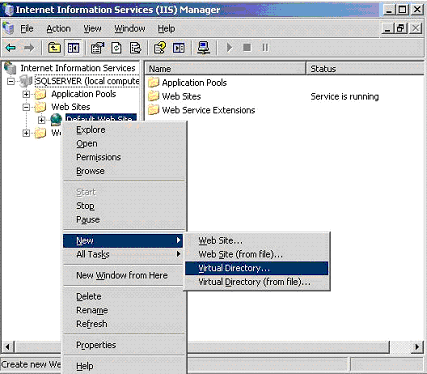Viewport: 427px width, 374px height.
Task: Click the Connect to computer toolbar icon
Action: [x=203, y=48]
